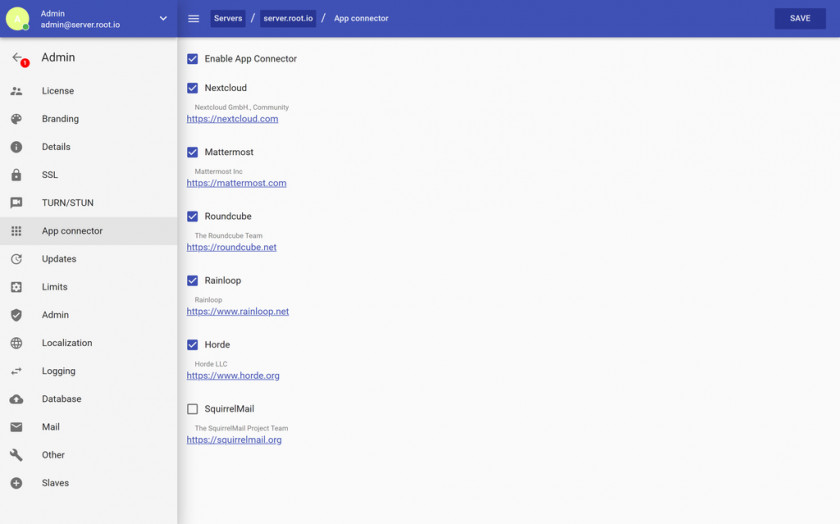
Task: Expand the admin account dropdown arrow
Action: coord(163,18)
